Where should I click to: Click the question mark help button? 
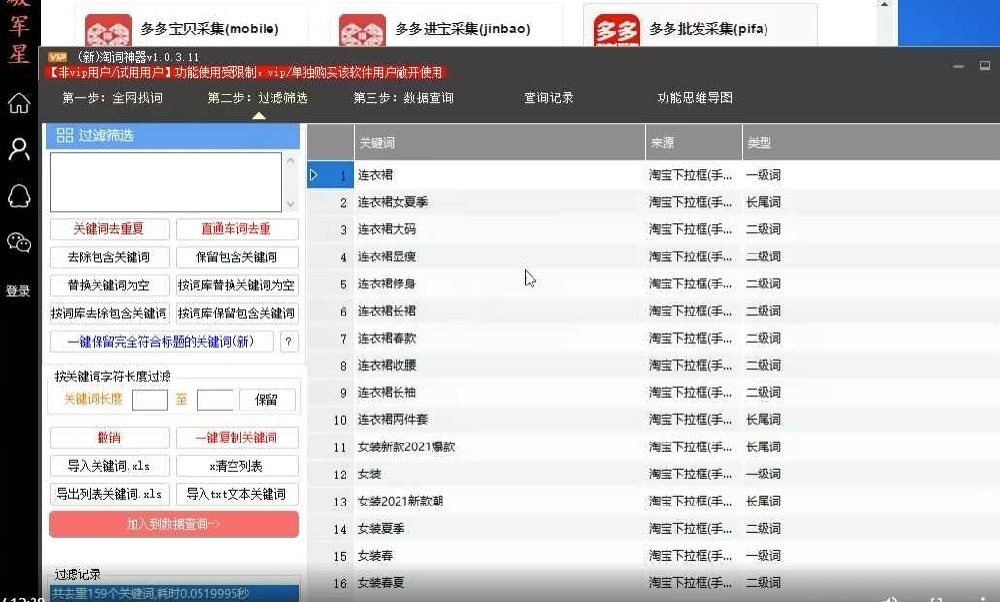coord(289,342)
